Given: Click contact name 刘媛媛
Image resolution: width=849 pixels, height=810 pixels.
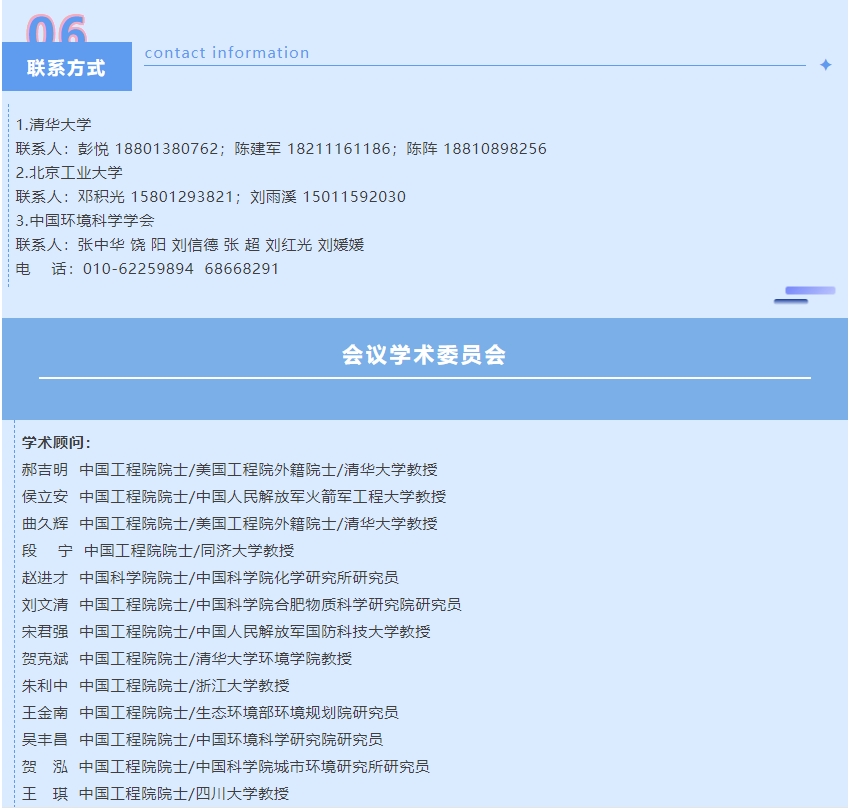Looking at the screenshot, I should point(341,245).
